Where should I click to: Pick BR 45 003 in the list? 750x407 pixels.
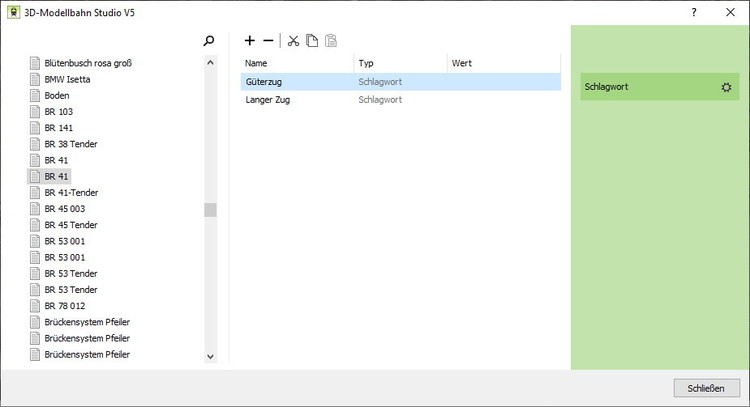coord(65,209)
